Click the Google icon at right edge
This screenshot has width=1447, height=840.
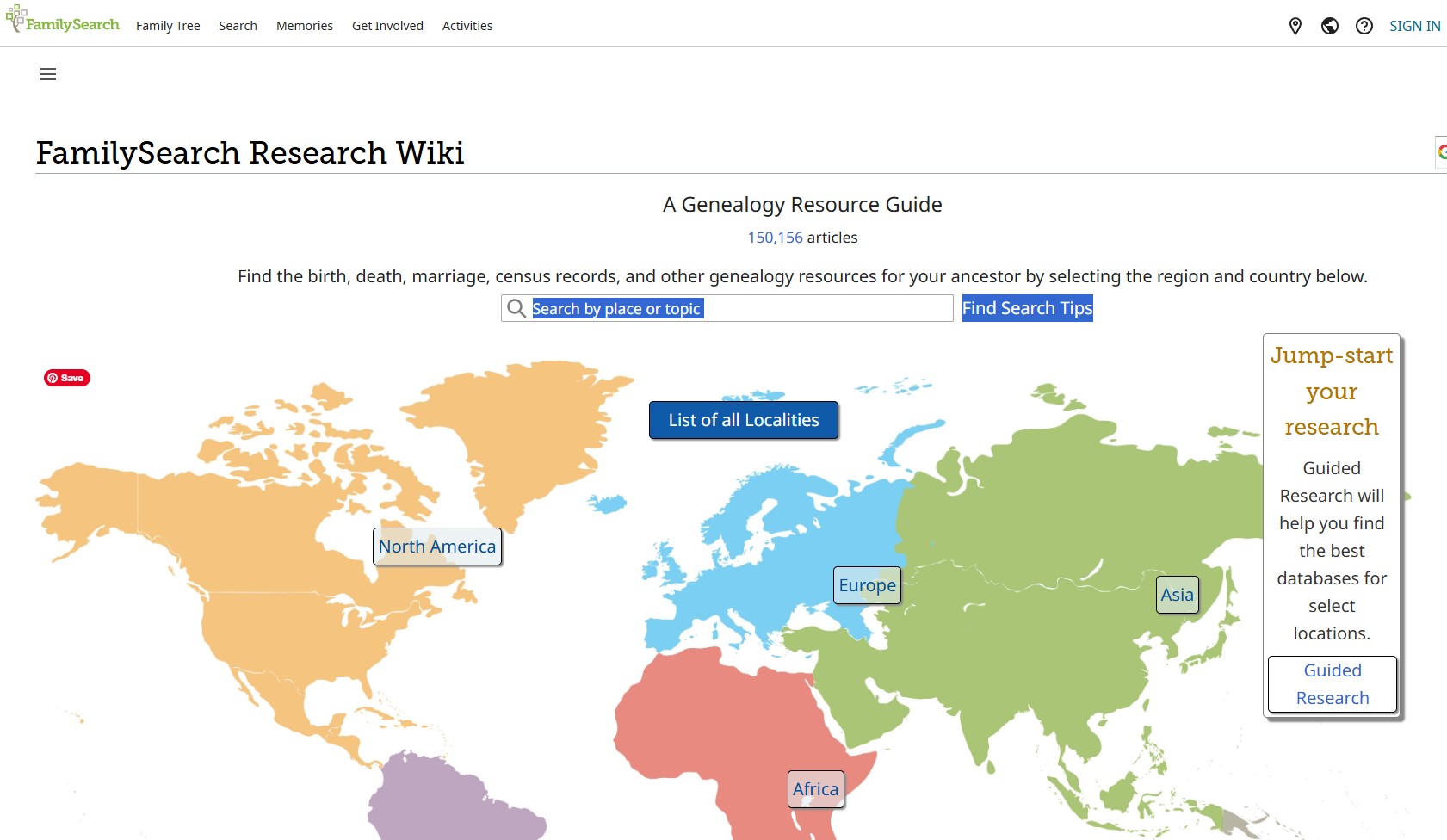(x=1442, y=152)
